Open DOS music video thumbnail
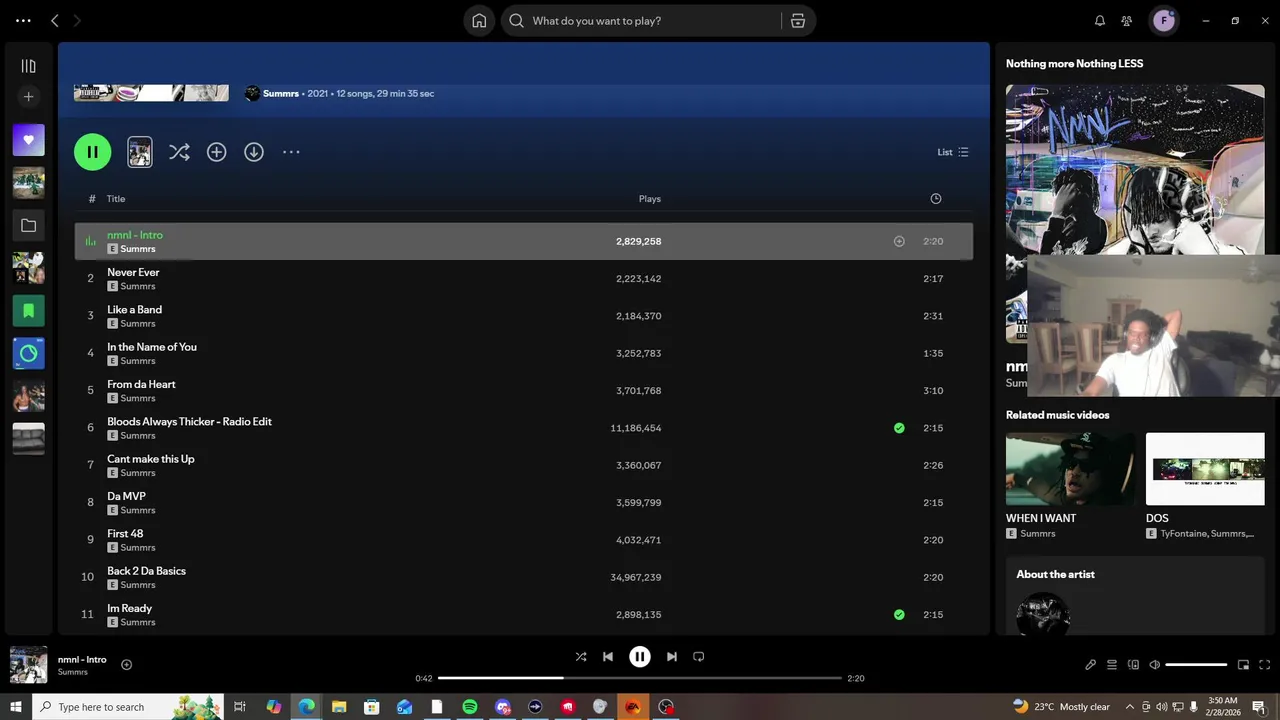Viewport: 1280px width, 720px height. pyautogui.click(x=1205, y=469)
